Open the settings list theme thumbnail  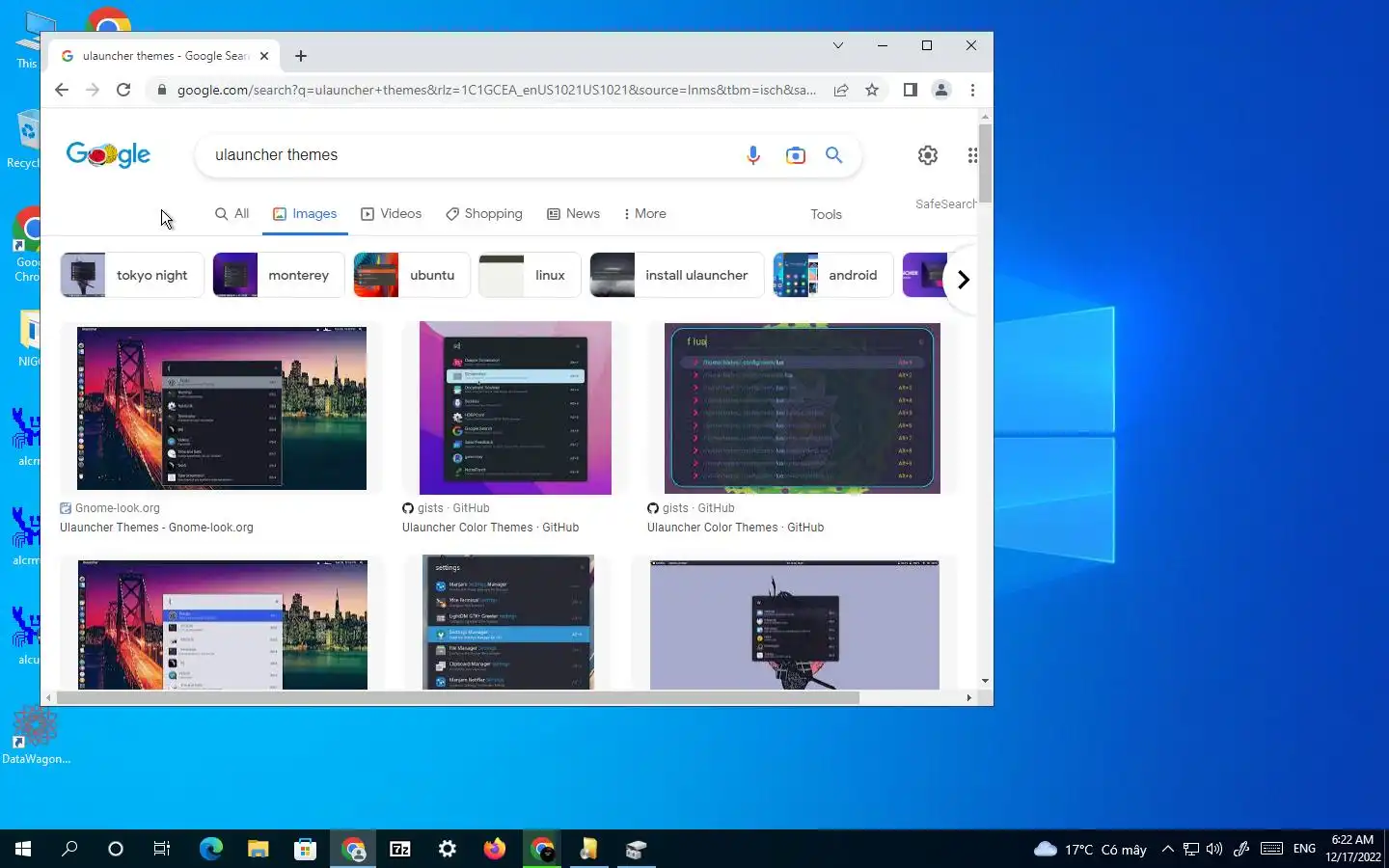click(x=508, y=622)
